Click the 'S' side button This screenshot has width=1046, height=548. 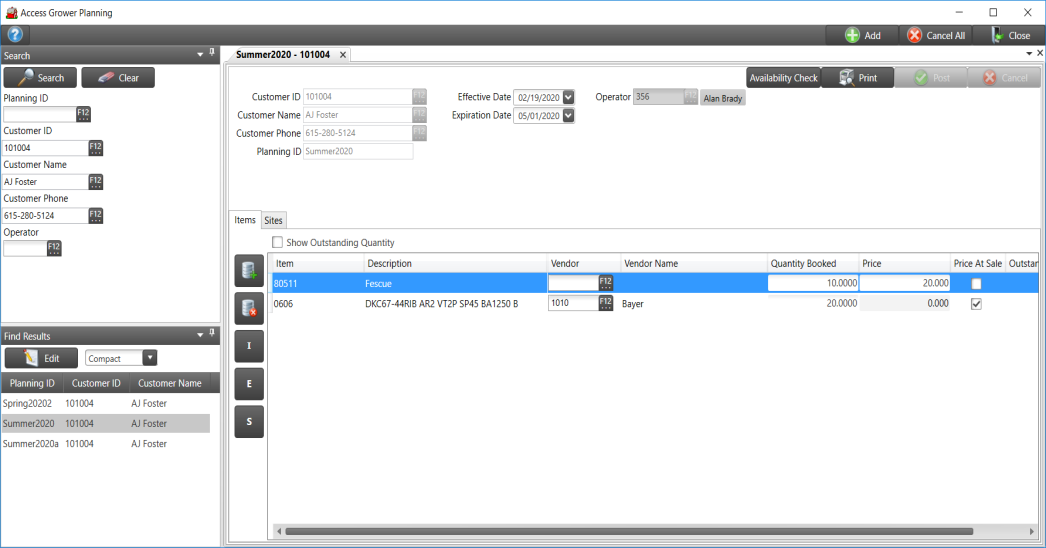click(x=249, y=422)
